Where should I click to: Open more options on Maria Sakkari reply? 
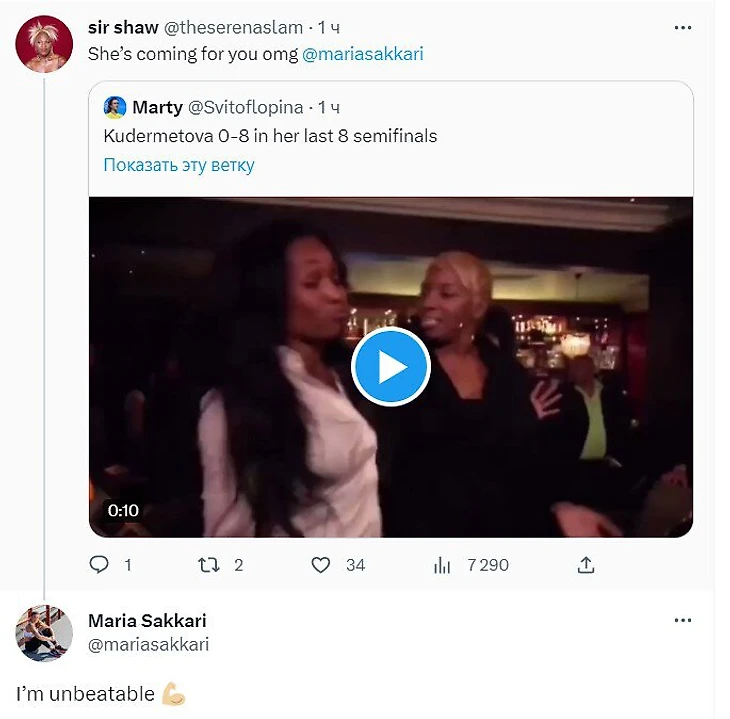683,621
